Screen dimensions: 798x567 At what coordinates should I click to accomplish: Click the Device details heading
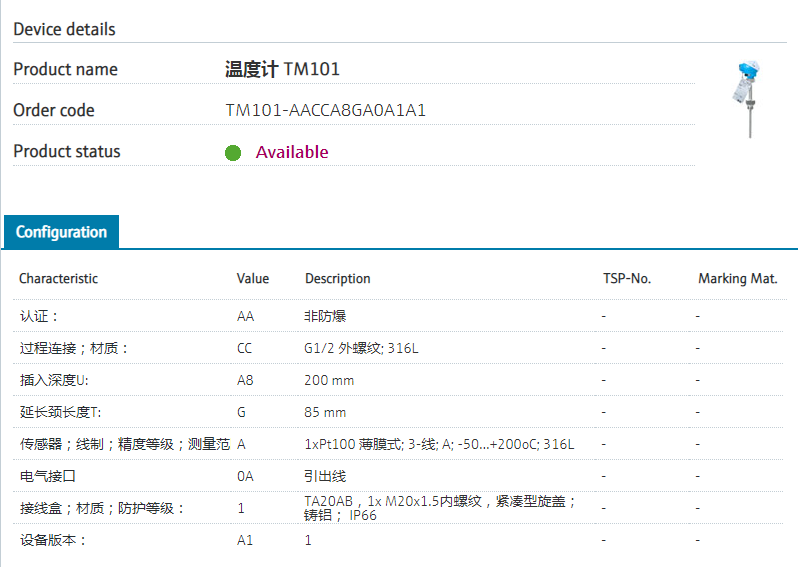(64, 29)
